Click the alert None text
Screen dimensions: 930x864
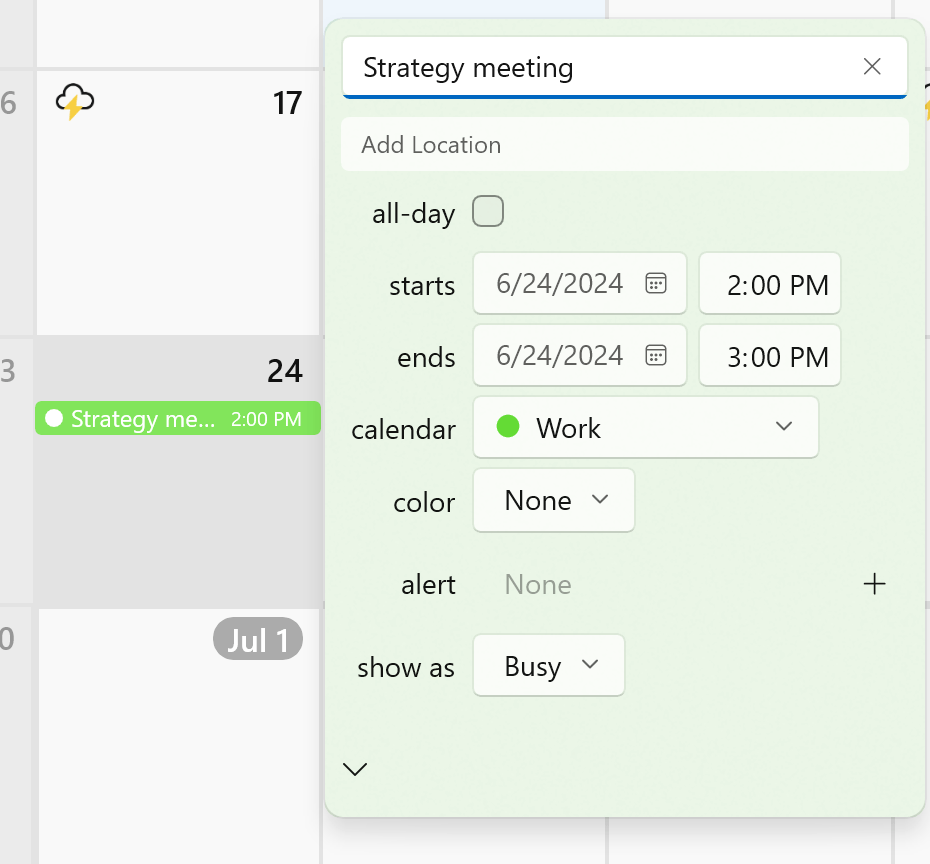point(538,584)
